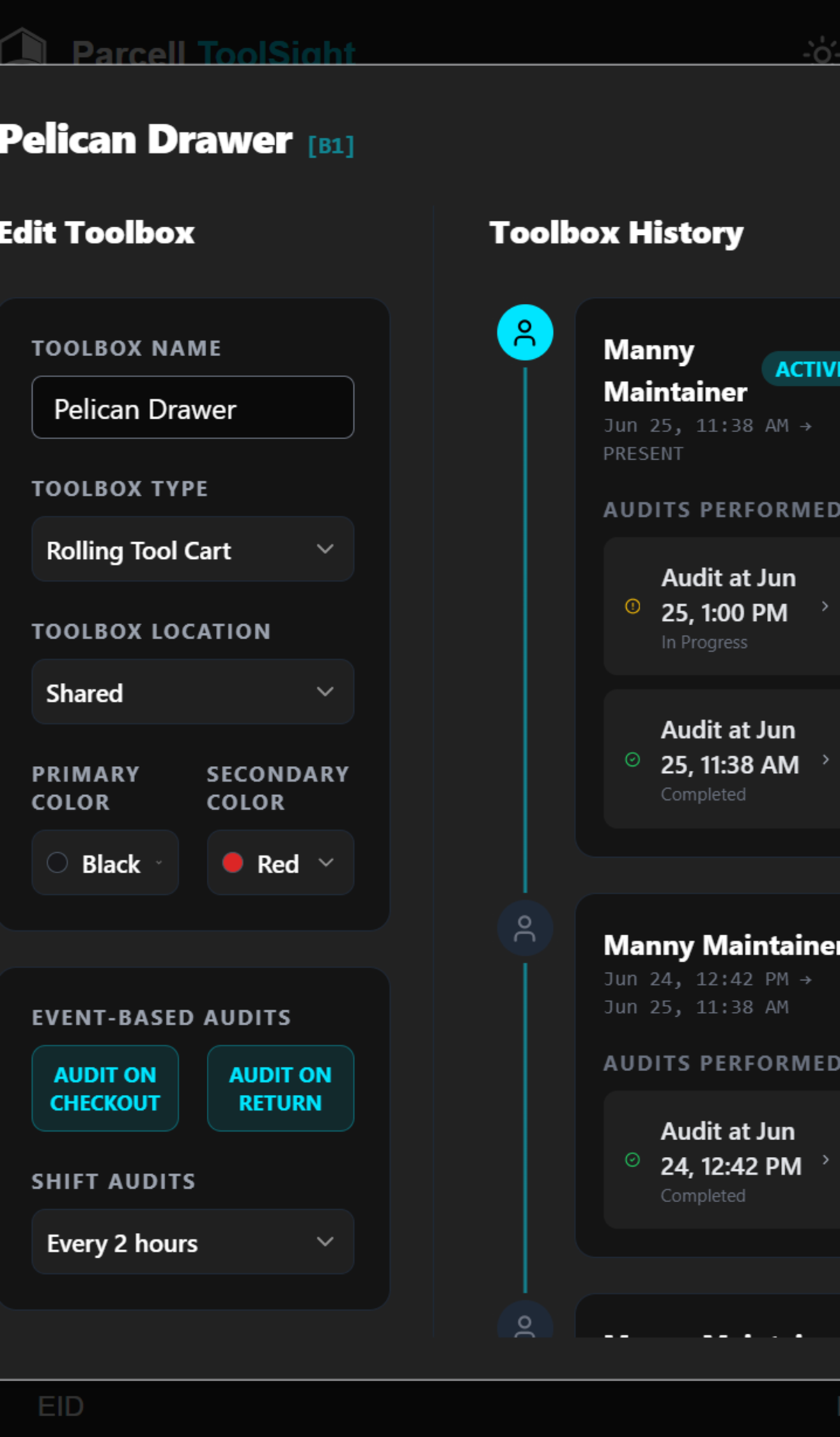The image size is (840, 1437).
Task: Click the 'PRESENT' session end text
Action: [x=644, y=454]
